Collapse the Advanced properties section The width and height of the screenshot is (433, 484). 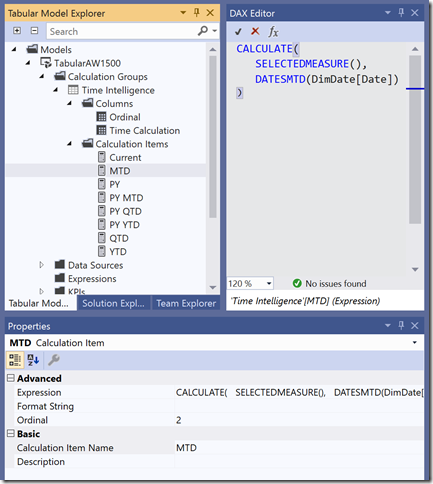[x=11, y=378]
